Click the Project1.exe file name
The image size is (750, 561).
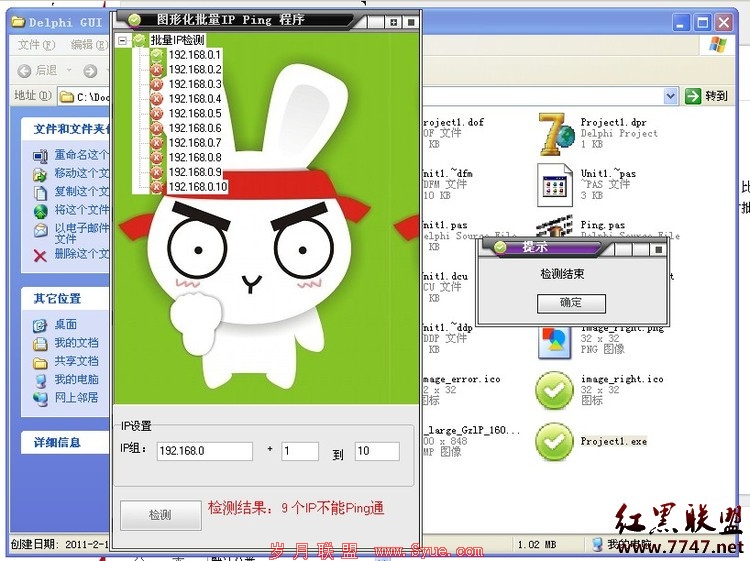[614, 441]
